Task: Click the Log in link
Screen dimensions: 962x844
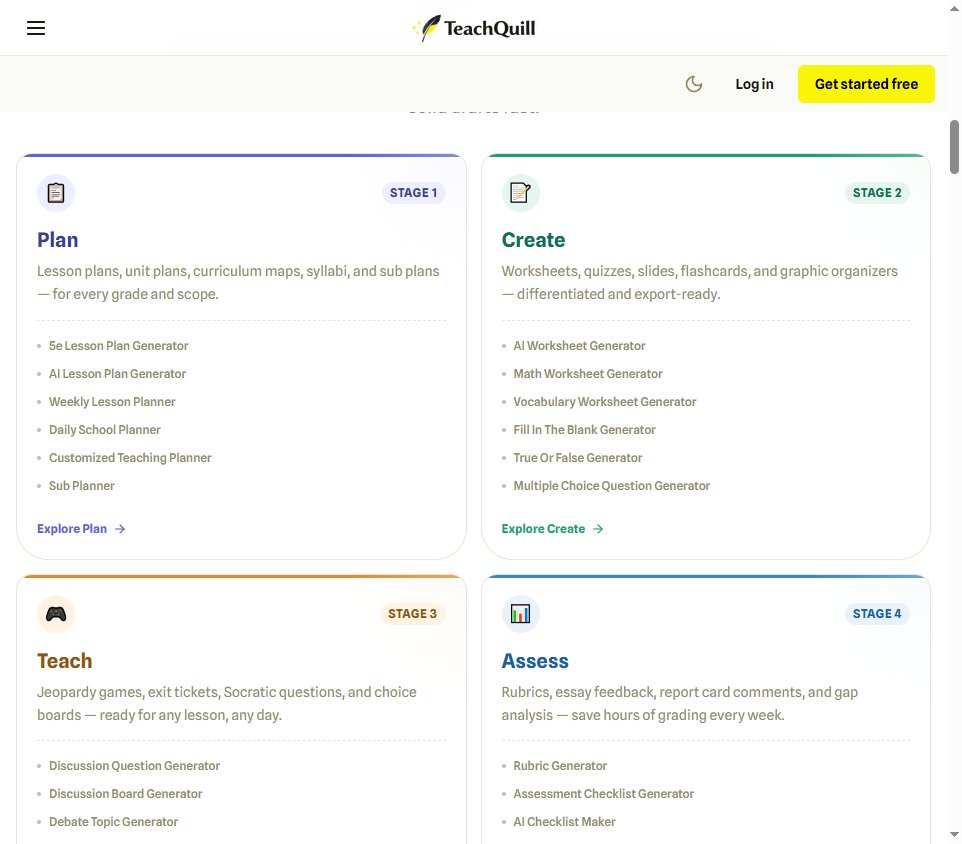Action: point(754,84)
